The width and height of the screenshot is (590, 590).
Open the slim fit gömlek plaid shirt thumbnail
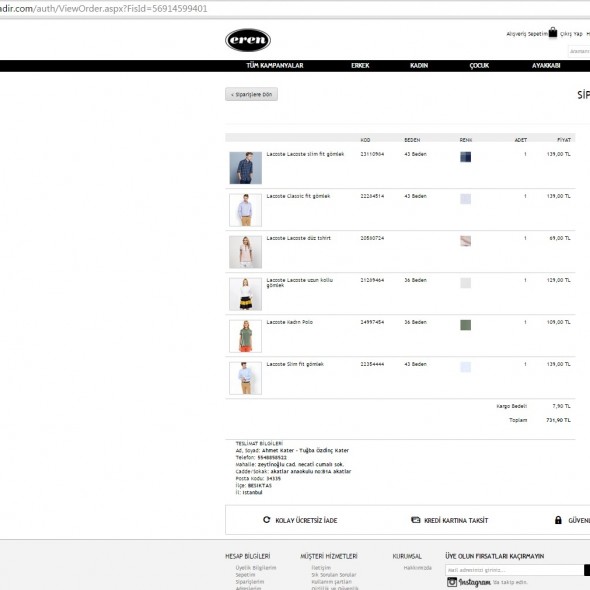pyautogui.click(x=246, y=168)
